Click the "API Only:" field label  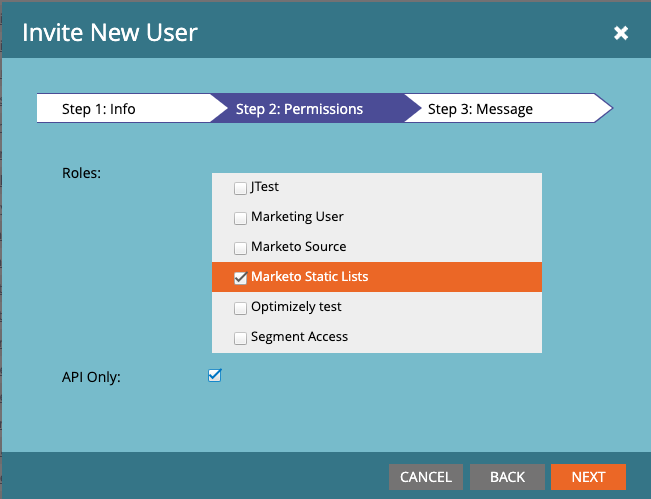point(93,377)
